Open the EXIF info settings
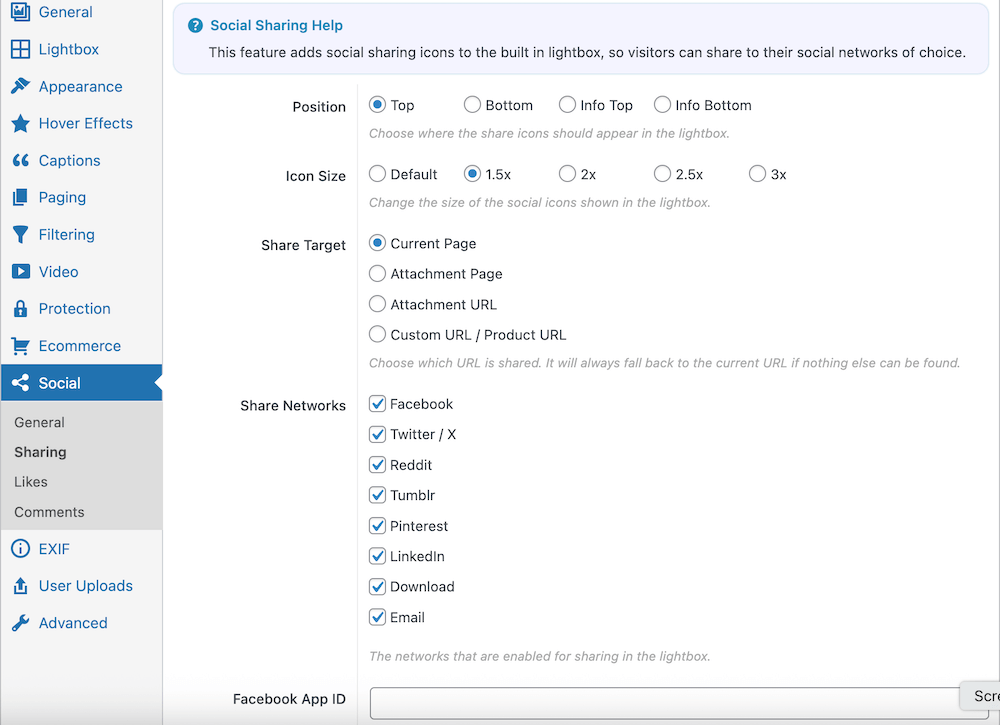 [x=53, y=548]
